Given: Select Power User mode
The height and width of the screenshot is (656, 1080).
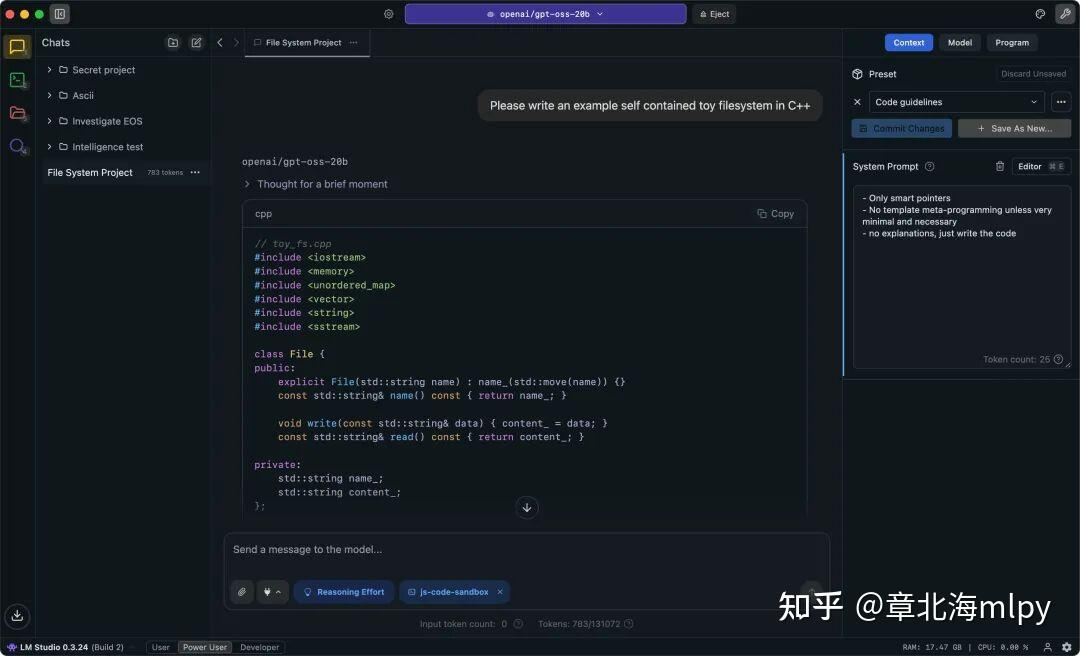Looking at the screenshot, I should [205, 647].
